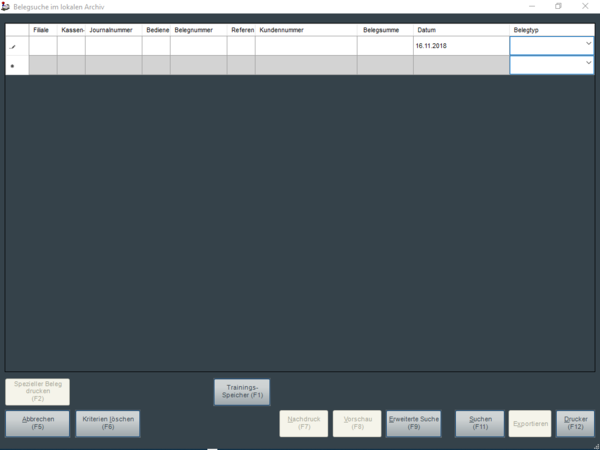Click the Datum column header
The width and height of the screenshot is (600, 450).
pos(460,30)
